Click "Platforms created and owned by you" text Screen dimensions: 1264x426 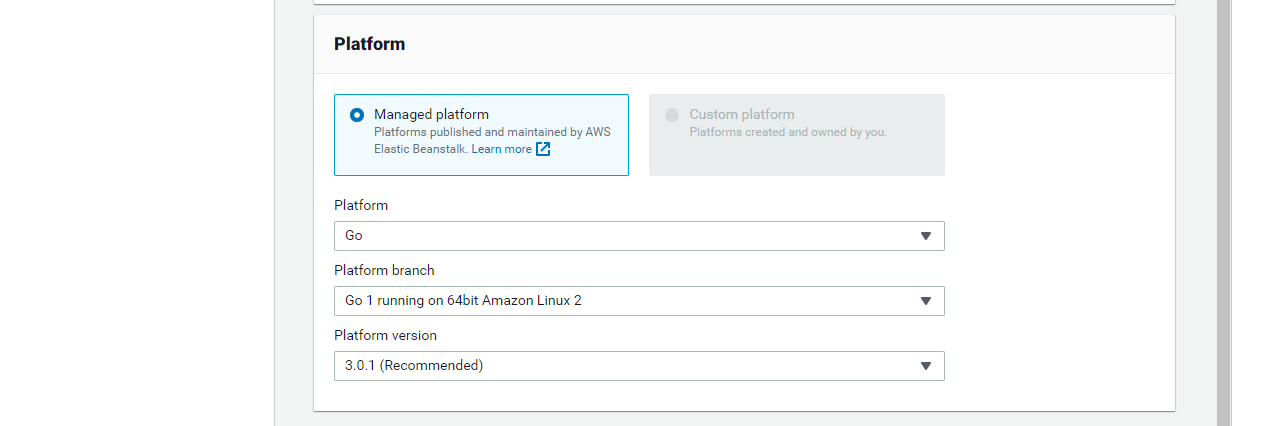click(788, 132)
